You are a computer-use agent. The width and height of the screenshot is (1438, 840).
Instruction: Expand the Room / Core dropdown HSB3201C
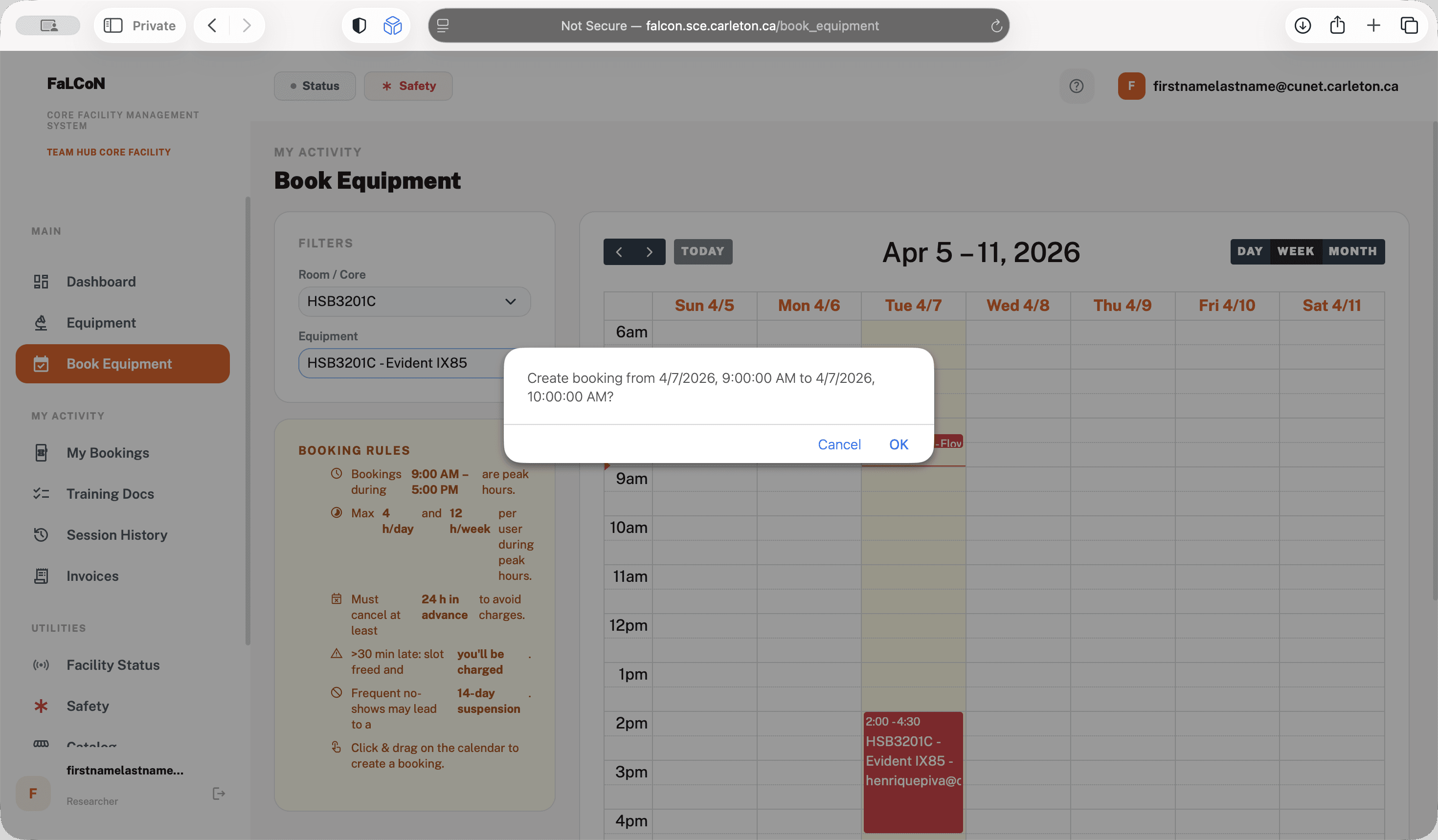[x=414, y=302]
